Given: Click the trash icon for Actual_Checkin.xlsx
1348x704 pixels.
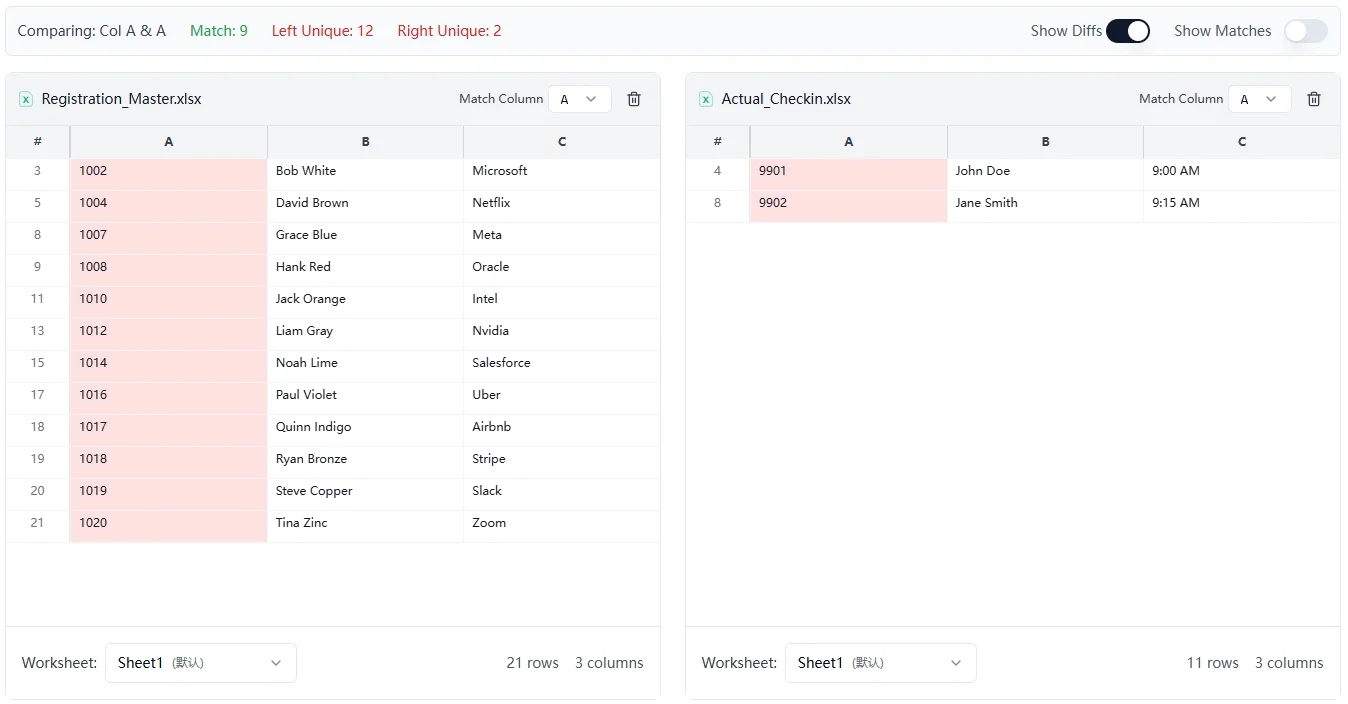Looking at the screenshot, I should [x=1313, y=99].
